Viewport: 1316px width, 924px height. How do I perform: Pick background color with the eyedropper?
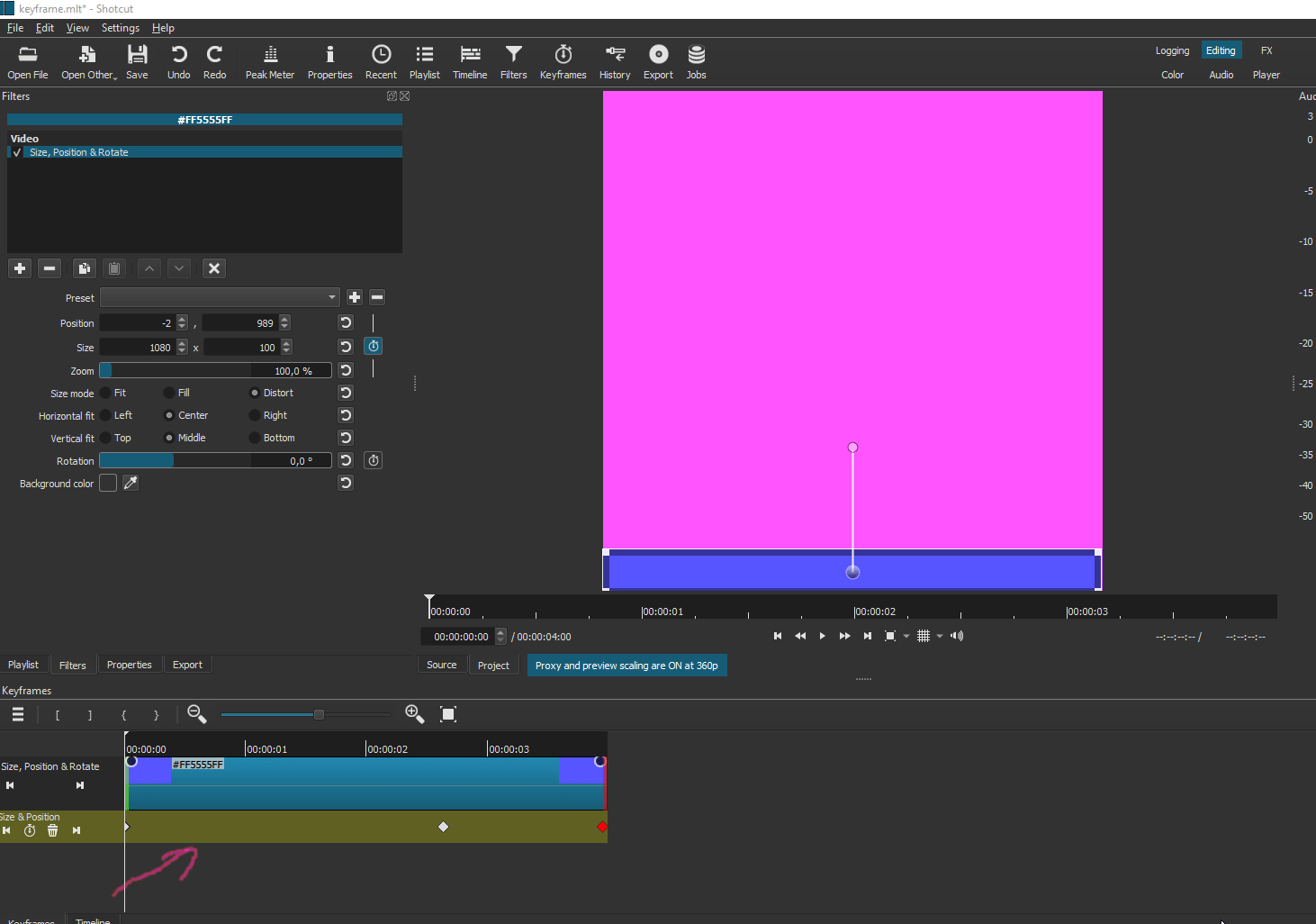[x=130, y=483]
